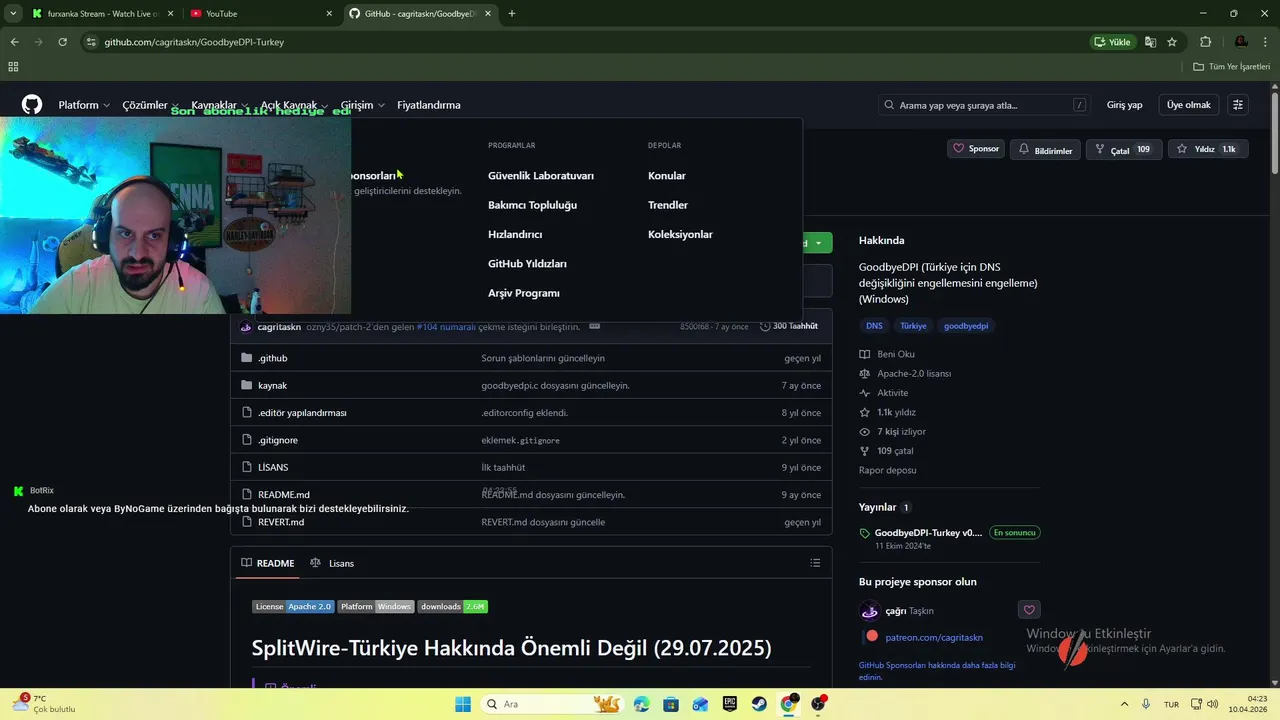Go back with the browser back arrow
1280x720 pixels.
point(14,42)
